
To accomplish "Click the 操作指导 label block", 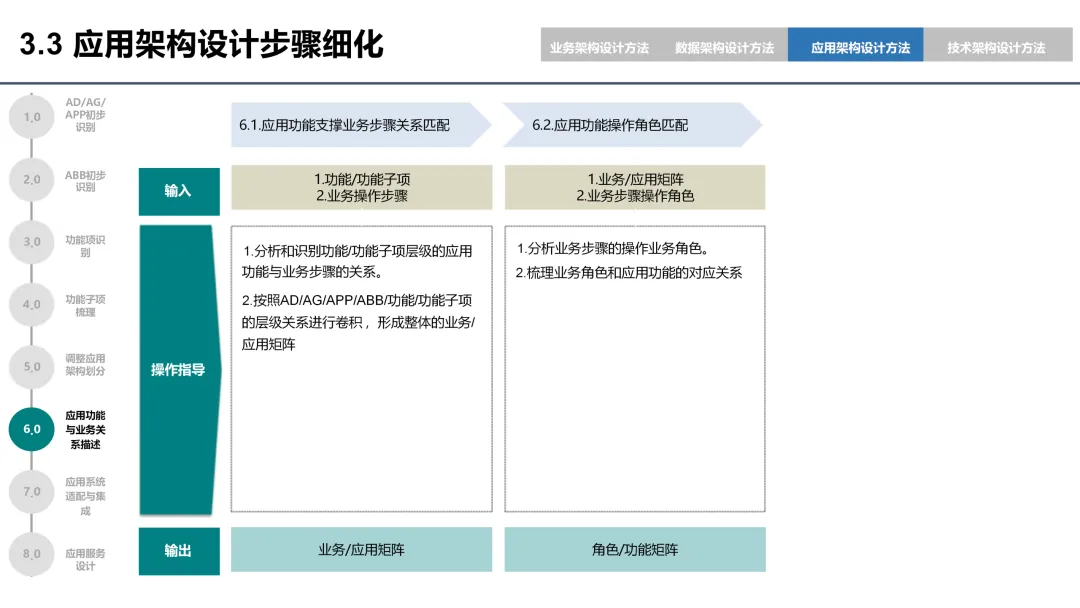I will 179,370.
